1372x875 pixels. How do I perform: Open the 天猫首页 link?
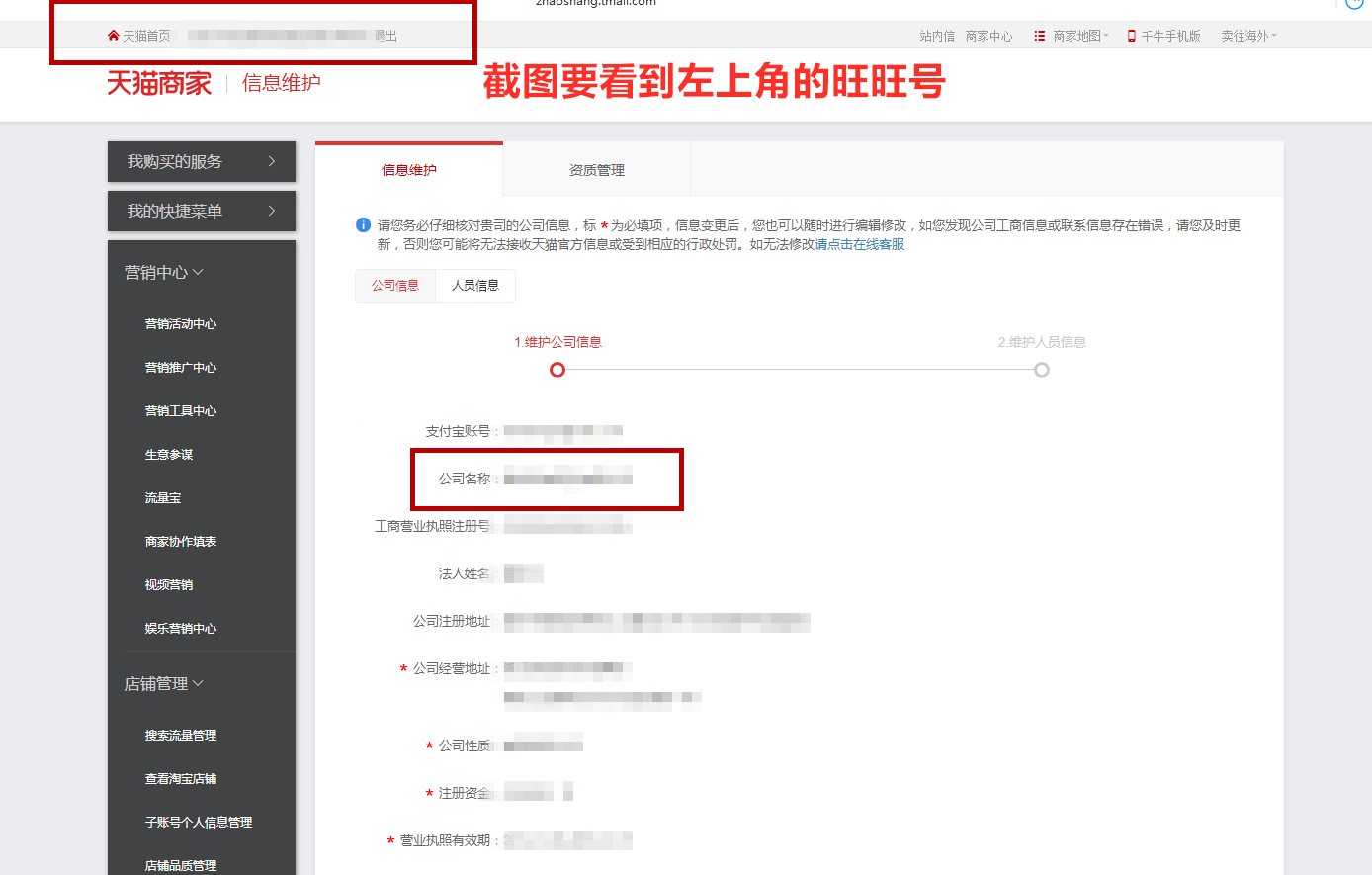(x=146, y=36)
